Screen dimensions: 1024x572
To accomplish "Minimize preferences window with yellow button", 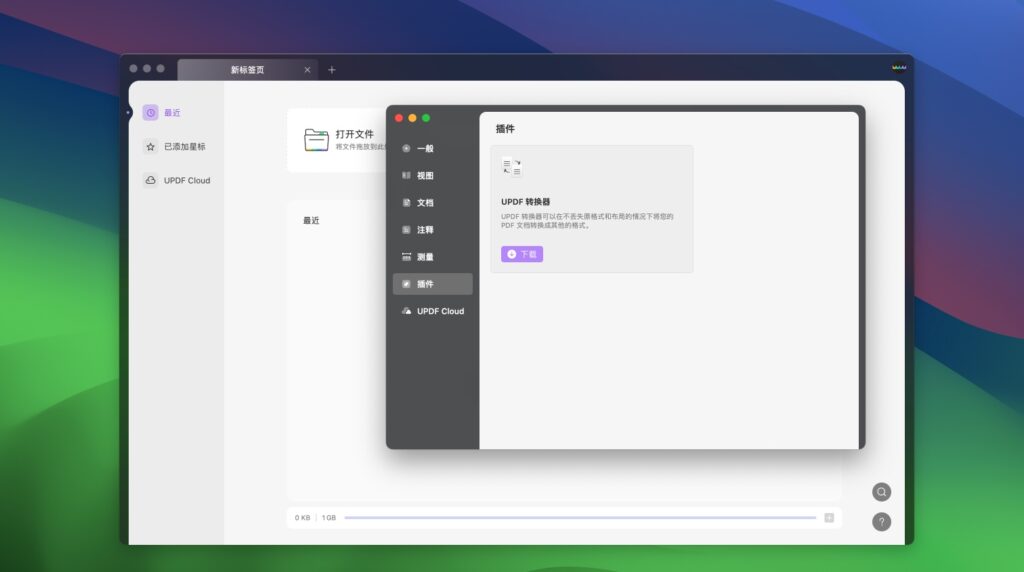I will (412, 118).
